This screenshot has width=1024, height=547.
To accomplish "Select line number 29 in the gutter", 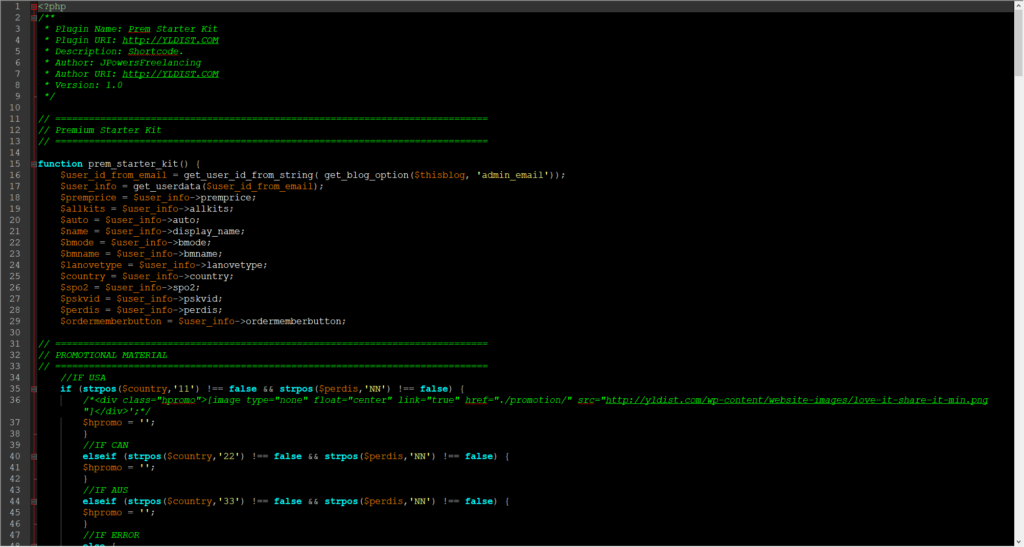I will [14, 321].
